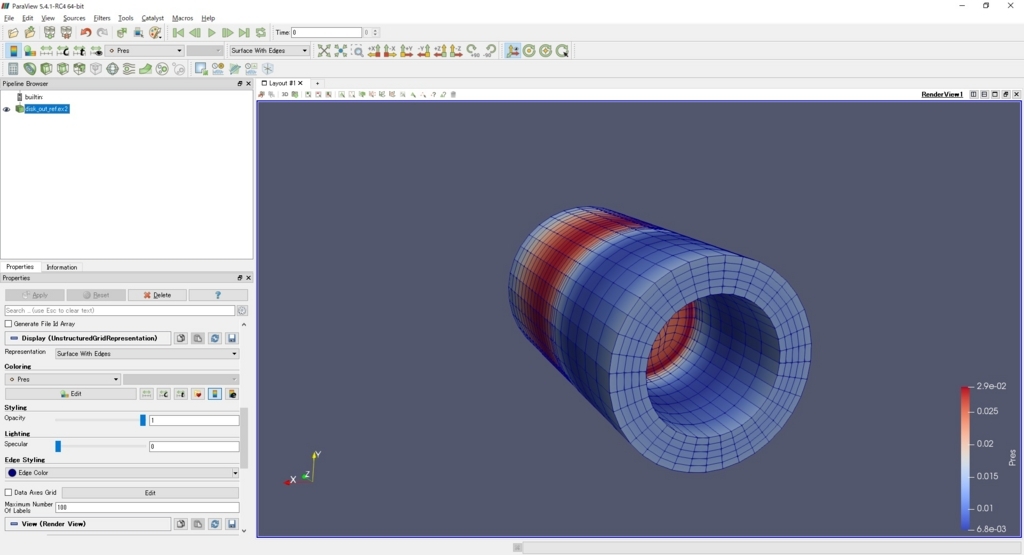Click the Zoom To Box magnifier icon
The width and height of the screenshot is (1024, 555).
pos(357,51)
